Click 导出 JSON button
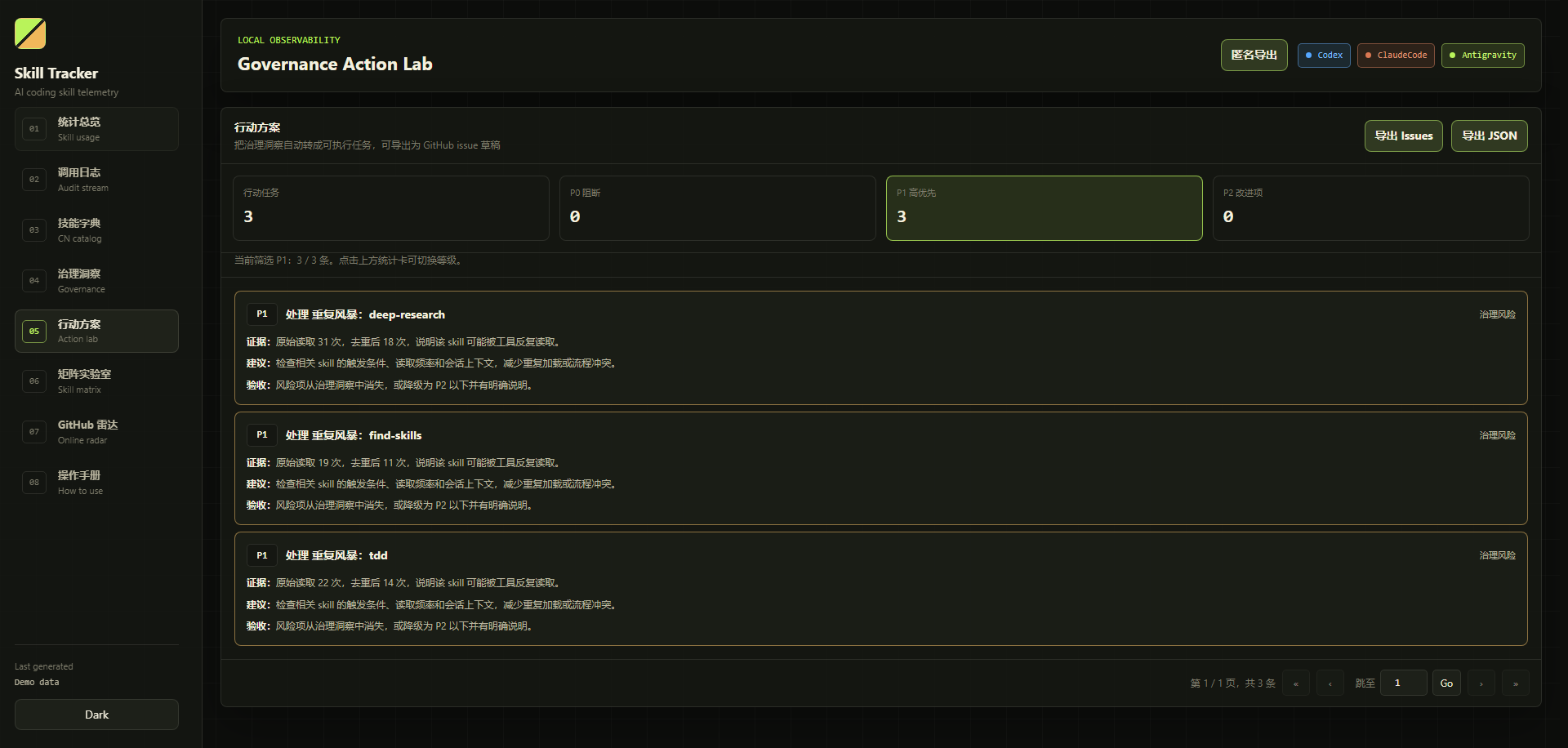 coord(1490,136)
